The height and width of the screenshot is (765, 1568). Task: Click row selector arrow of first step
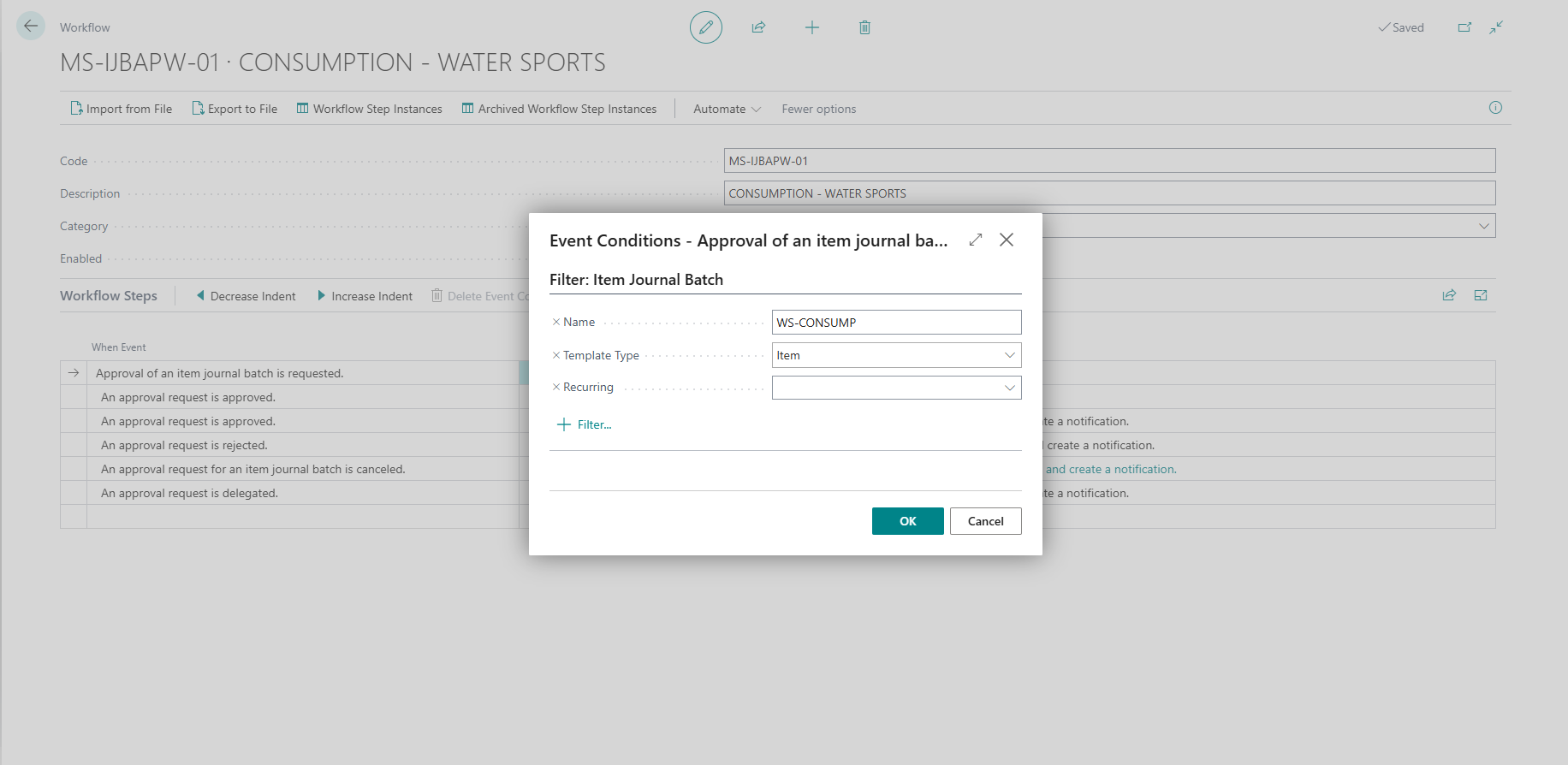pos(74,373)
